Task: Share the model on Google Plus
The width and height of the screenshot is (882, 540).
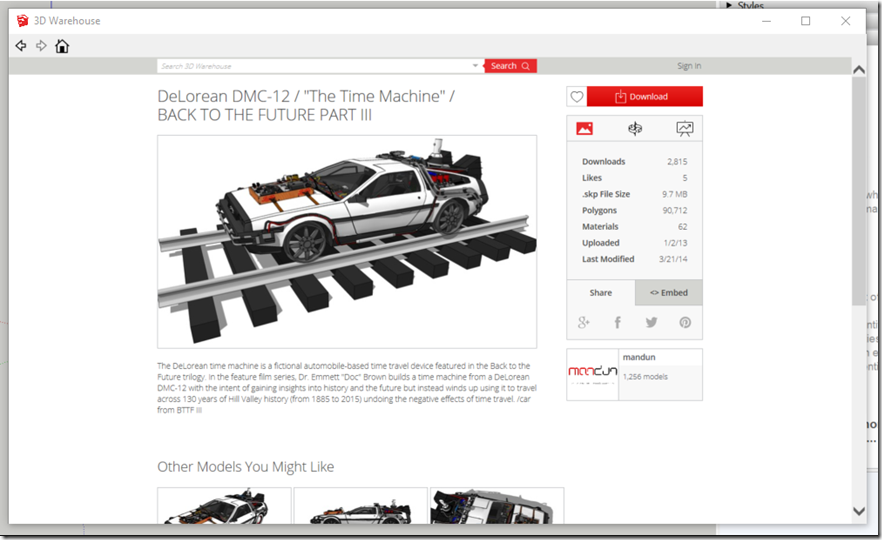Action: point(584,322)
